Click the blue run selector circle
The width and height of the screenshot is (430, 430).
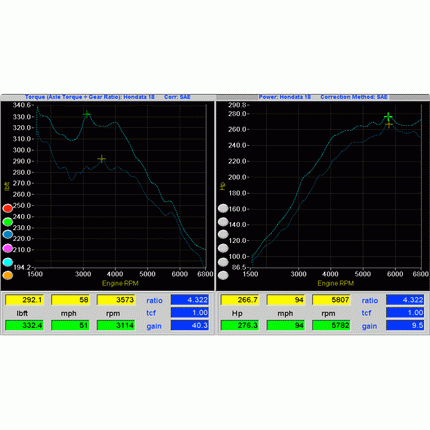point(8,235)
